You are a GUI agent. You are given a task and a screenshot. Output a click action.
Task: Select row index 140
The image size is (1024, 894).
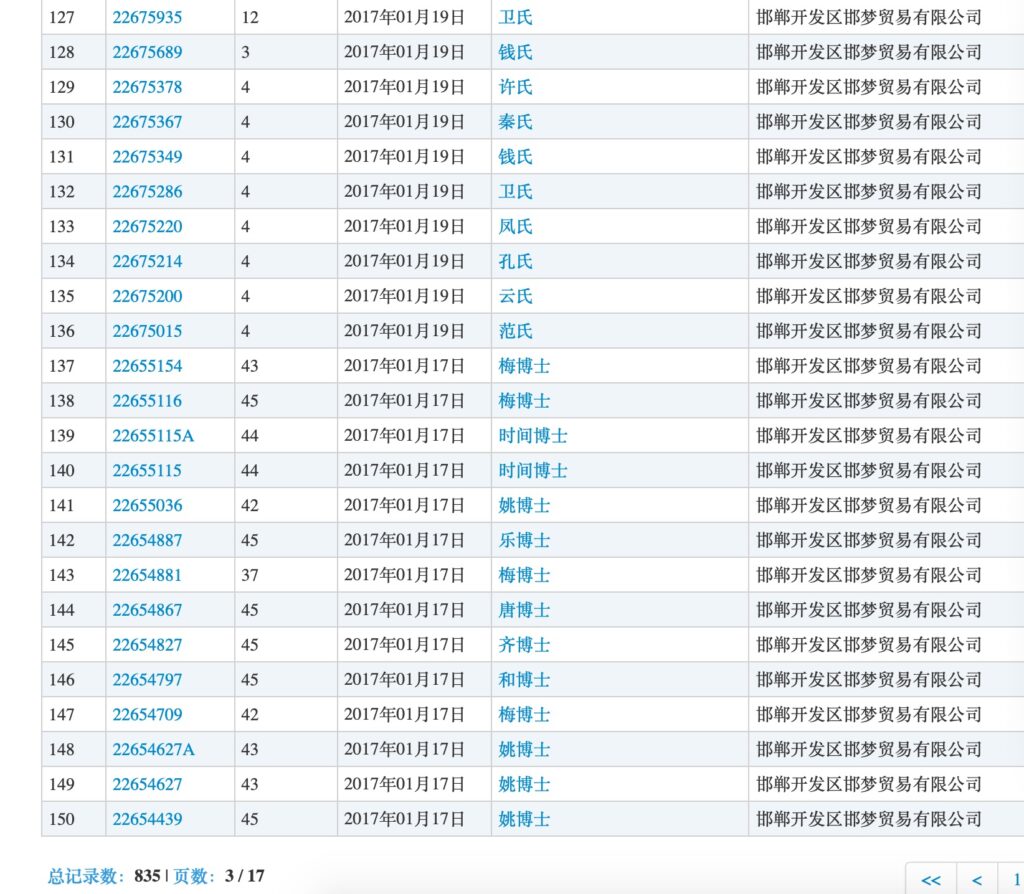point(62,471)
